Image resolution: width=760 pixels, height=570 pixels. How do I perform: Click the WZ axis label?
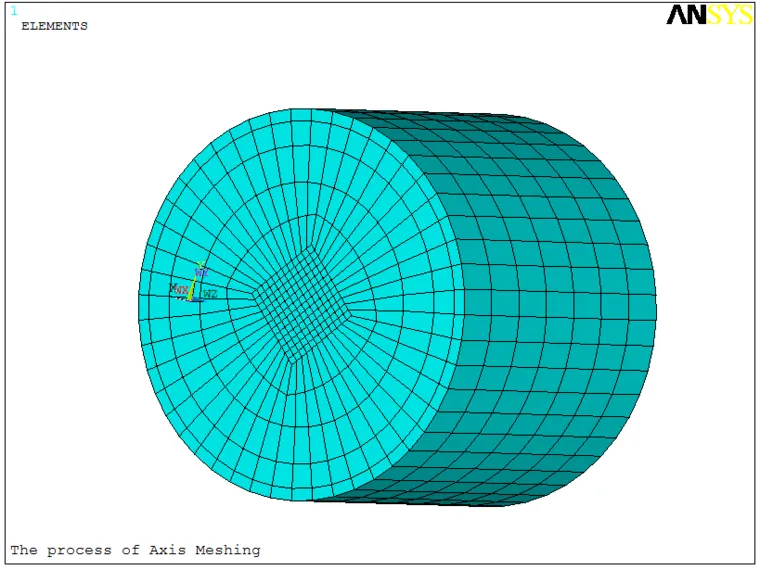click(x=210, y=294)
